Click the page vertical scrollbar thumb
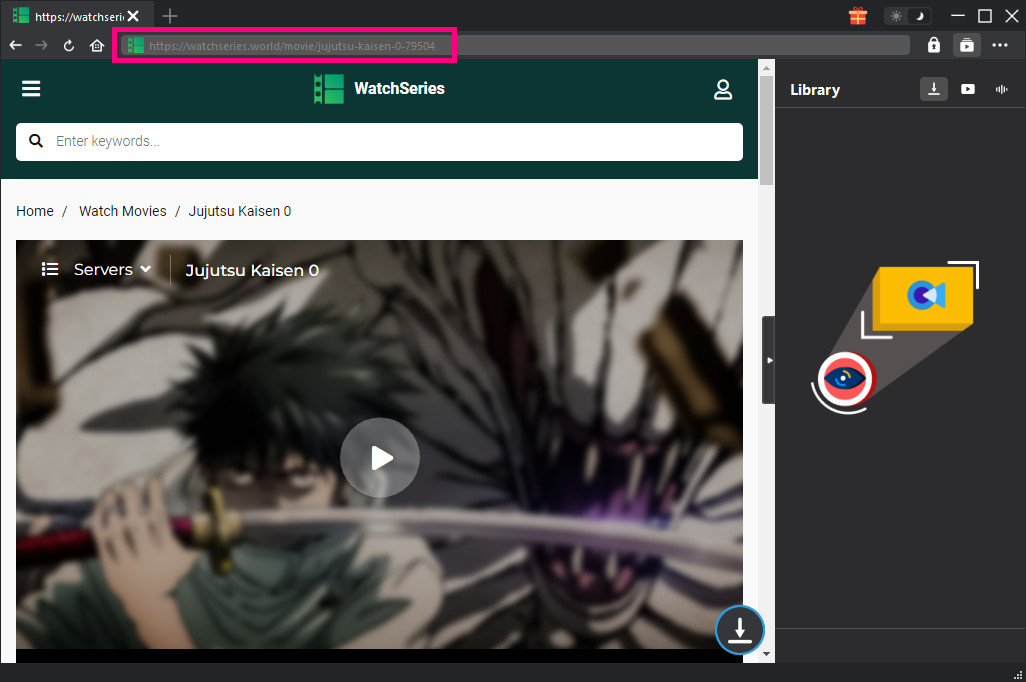The image size is (1026, 682). pos(766,130)
